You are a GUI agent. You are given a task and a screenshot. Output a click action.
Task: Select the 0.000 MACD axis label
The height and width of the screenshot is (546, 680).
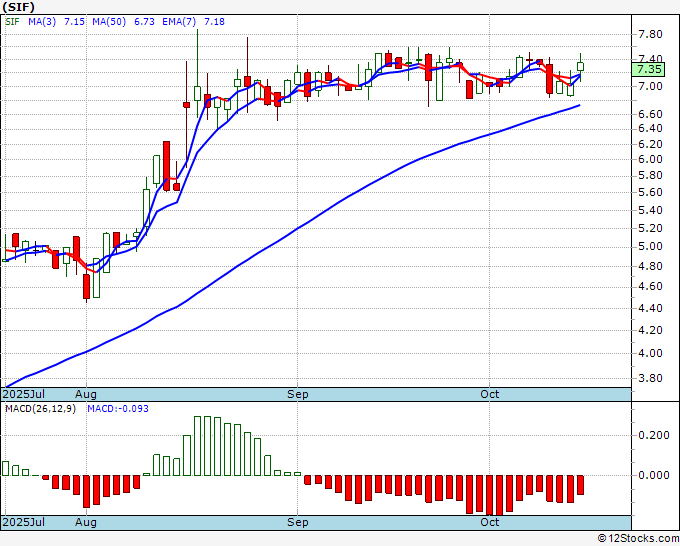pos(654,475)
